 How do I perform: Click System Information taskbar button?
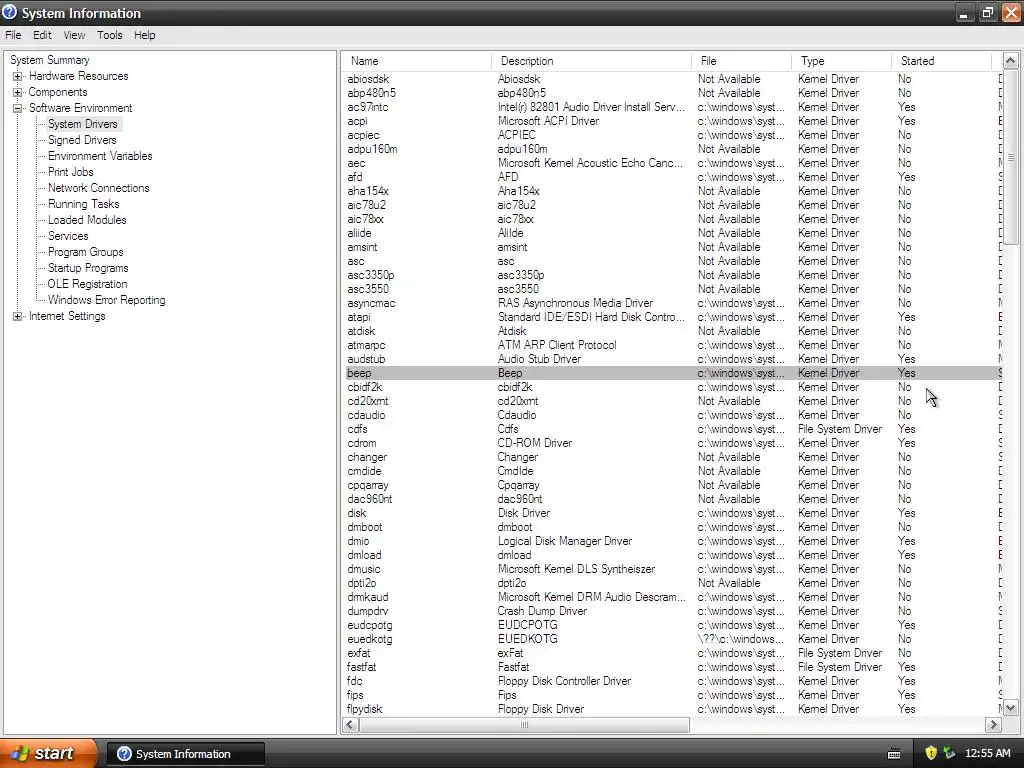coord(185,754)
